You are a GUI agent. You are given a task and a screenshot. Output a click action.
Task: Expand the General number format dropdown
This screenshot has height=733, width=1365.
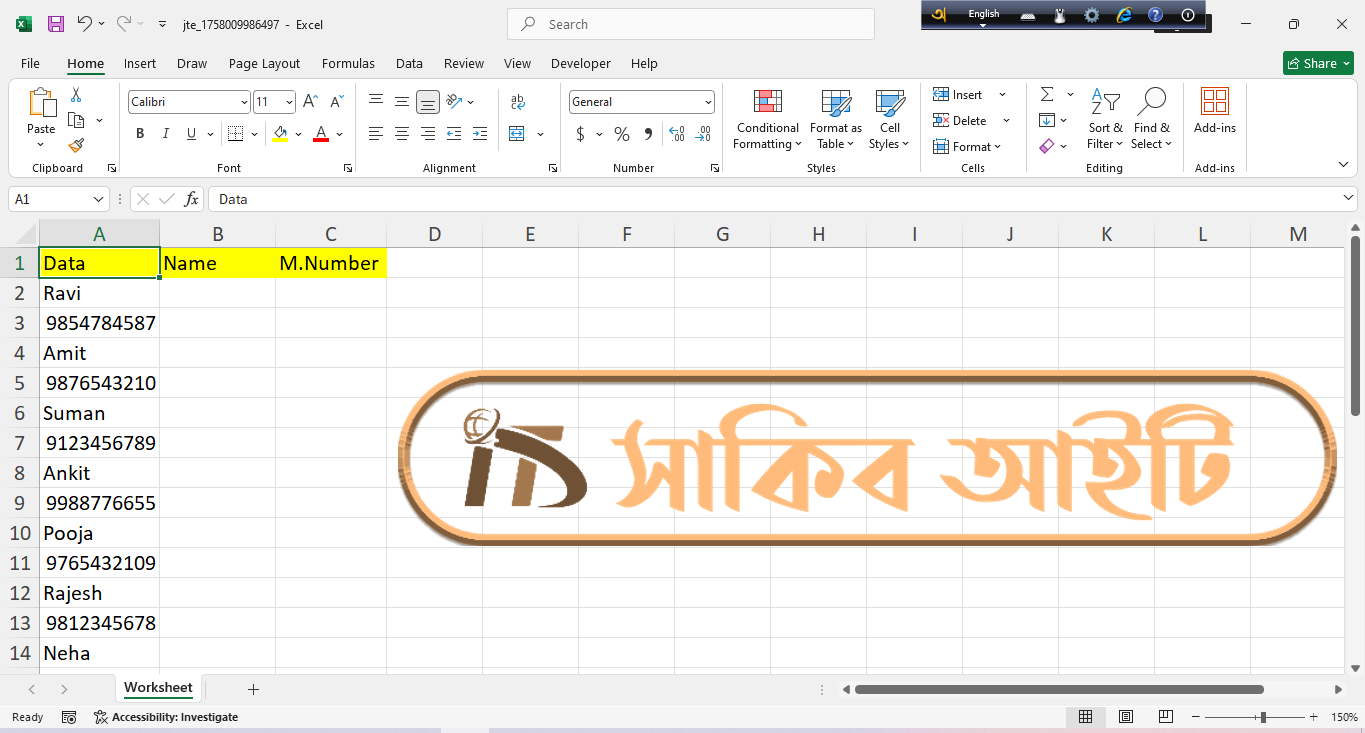[708, 102]
